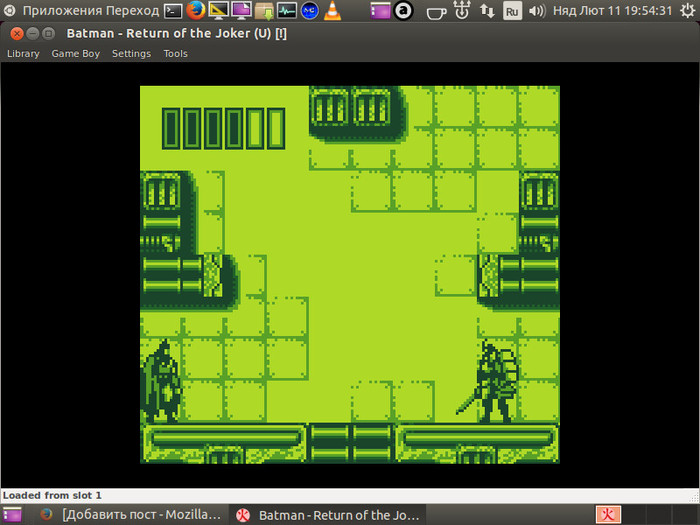Image resolution: width=700 pixels, height=525 pixels.
Task: Click the 'Loaded from slot 1' status text
Action: (52, 496)
